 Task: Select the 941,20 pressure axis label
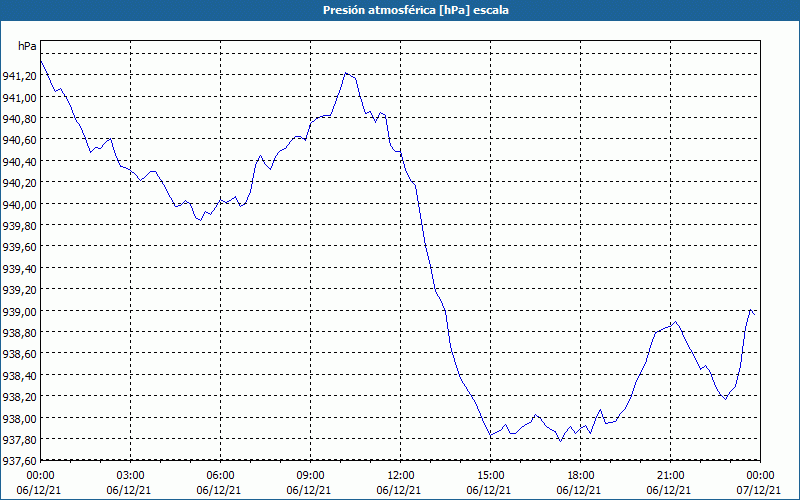[19, 76]
